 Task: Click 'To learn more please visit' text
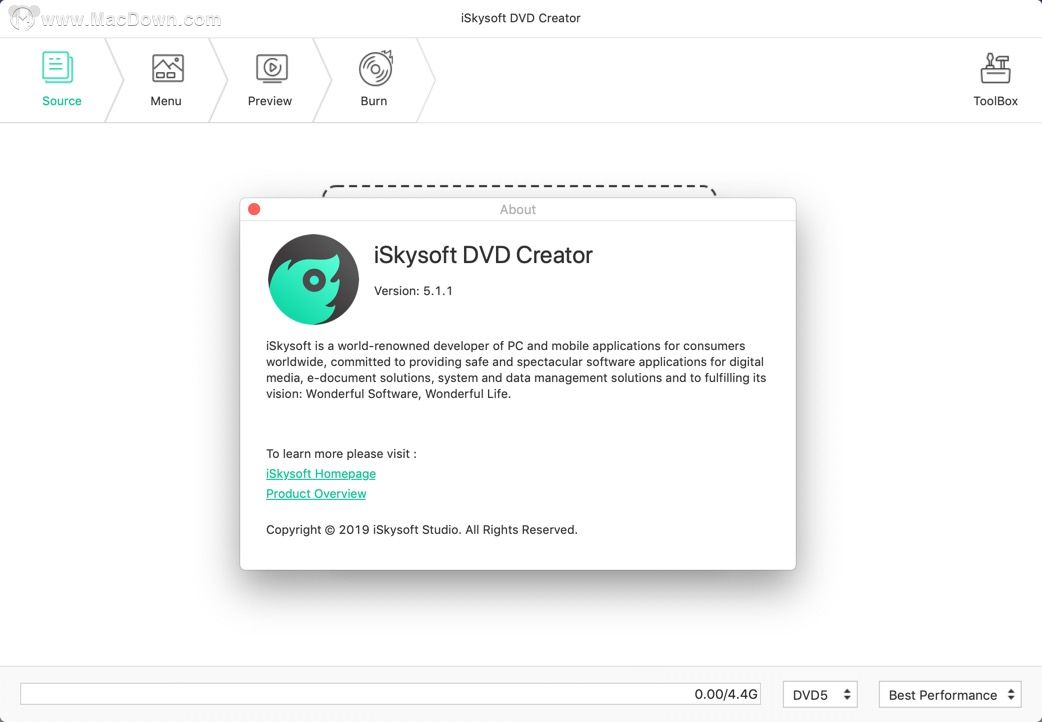tap(342, 453)
